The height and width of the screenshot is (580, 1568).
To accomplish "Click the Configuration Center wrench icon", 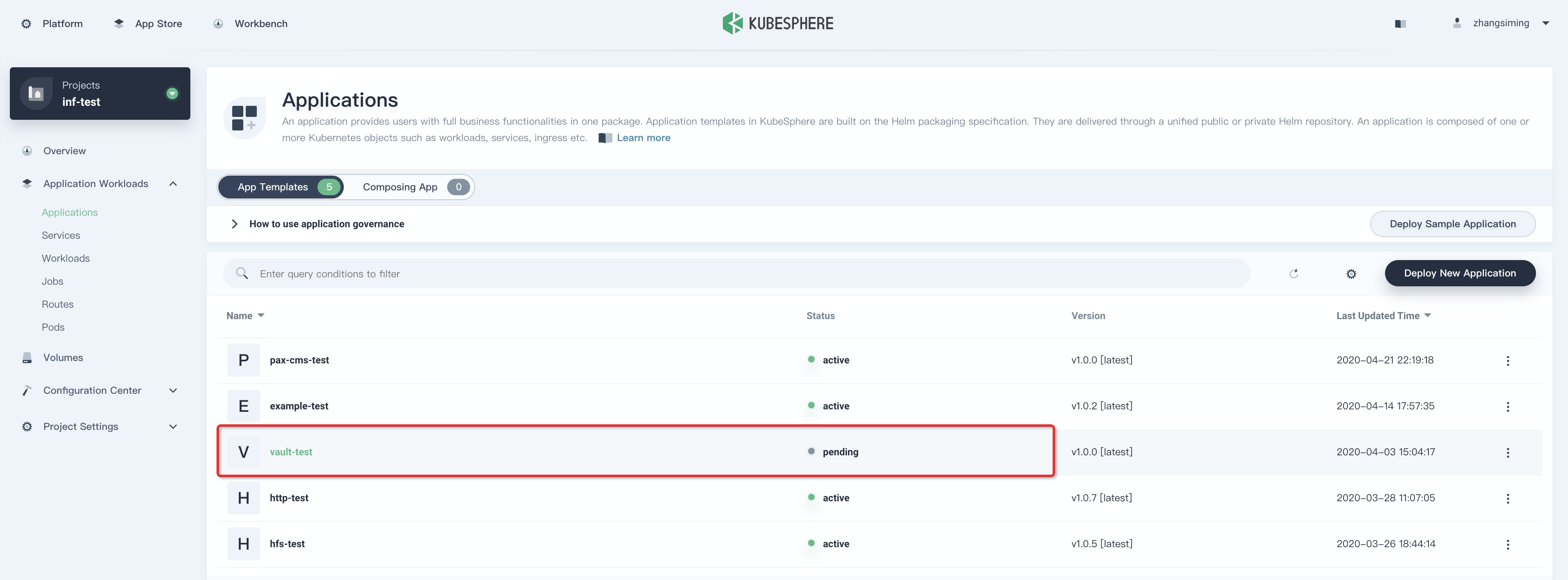I will [27, 390].
